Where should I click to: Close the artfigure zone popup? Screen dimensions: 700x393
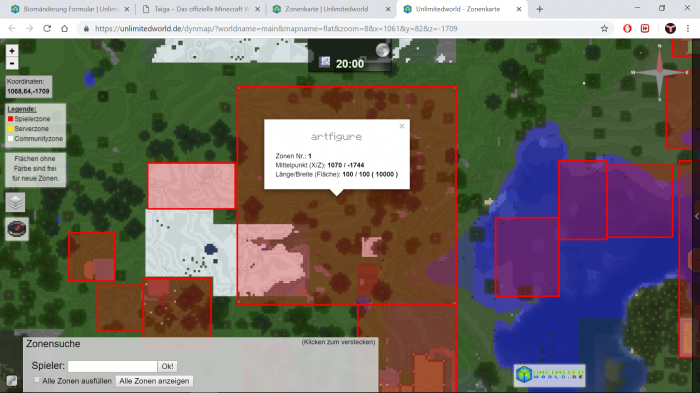(x=402, y=126)
